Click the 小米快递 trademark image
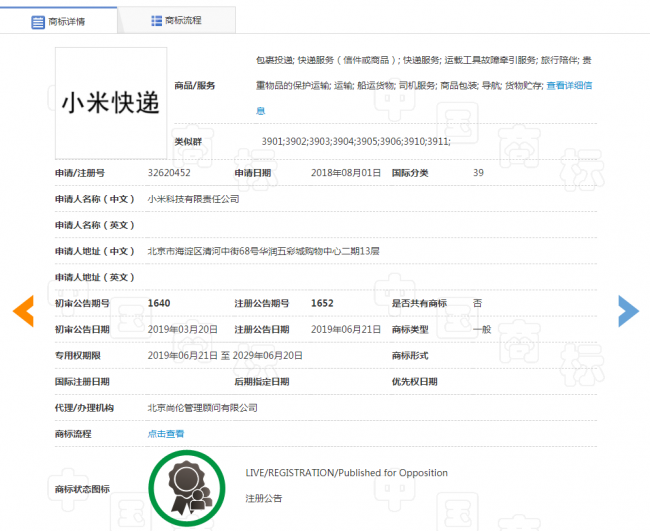 point(111,103)
